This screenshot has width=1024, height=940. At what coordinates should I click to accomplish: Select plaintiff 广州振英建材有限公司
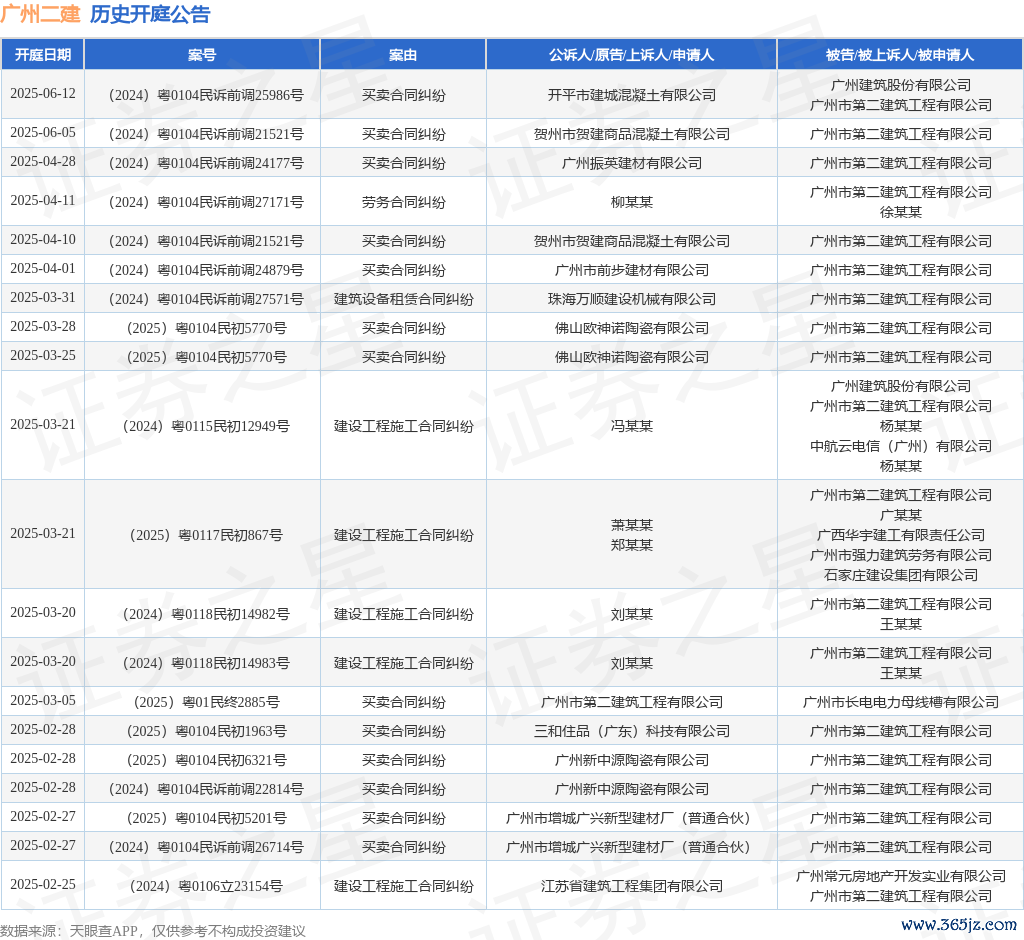coord(632,163)
